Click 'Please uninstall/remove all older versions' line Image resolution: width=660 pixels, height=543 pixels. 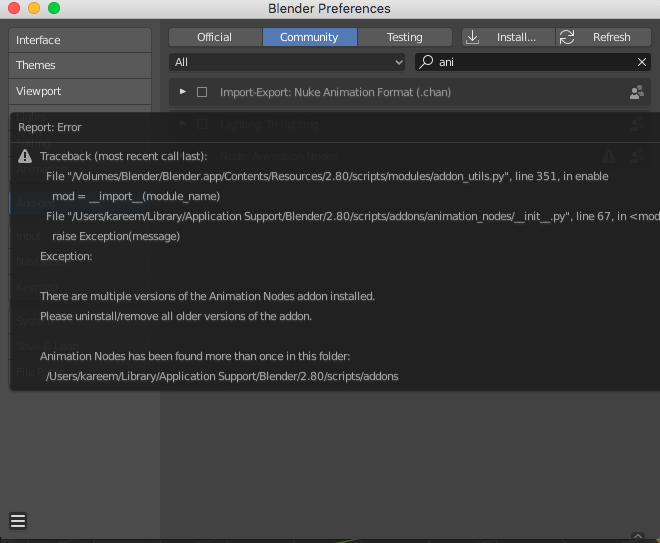click(x=176, y=316)
